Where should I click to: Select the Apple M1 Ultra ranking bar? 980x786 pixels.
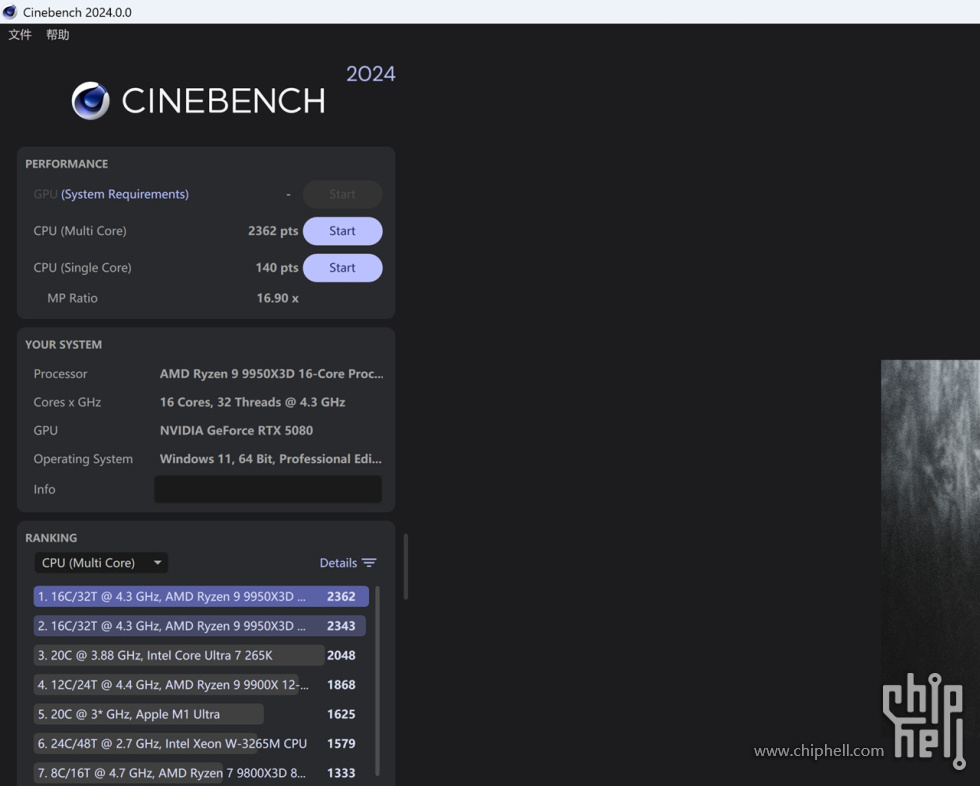click(x=148, y=714)
